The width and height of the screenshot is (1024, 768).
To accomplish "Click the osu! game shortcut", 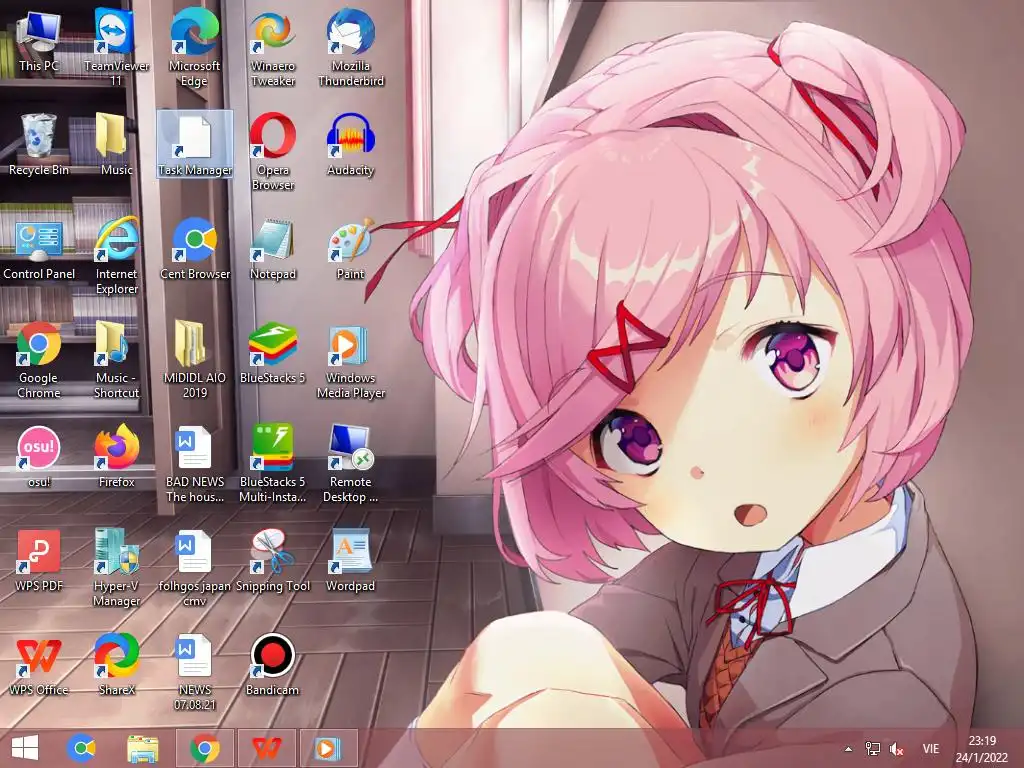I will tap(39, 456).
